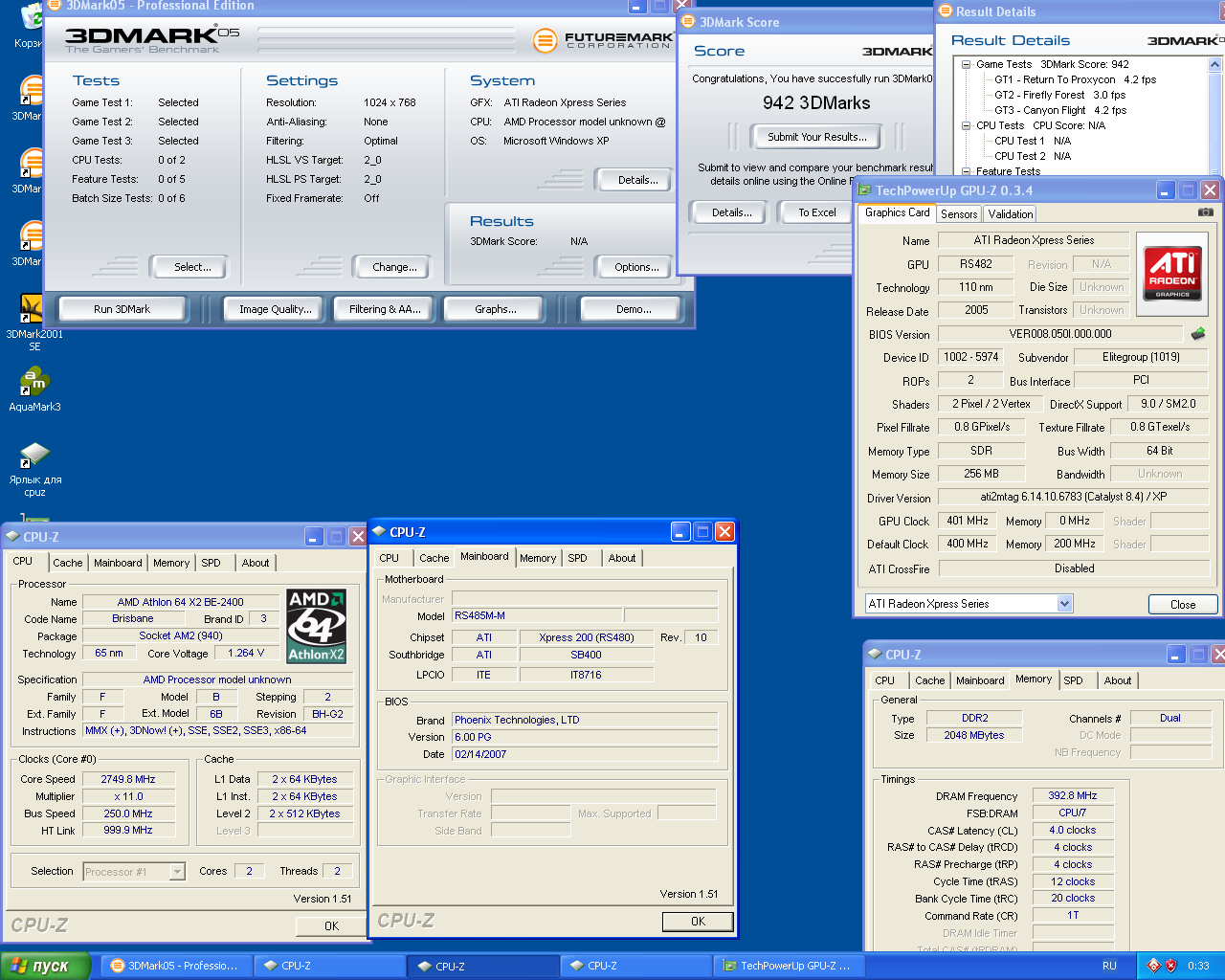Viewport: 1225px width, 980px height.
Task: Open the About tab in Timings CPU-Z window
Action: [1118, 680]
